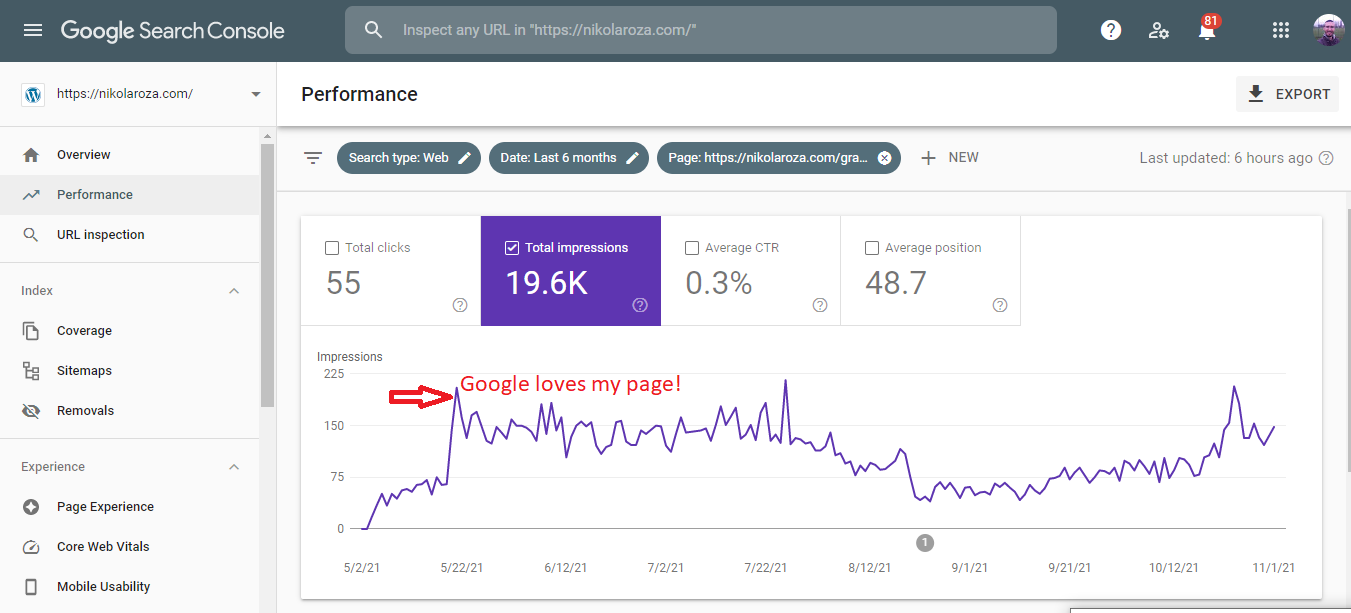
Task: Select Performance in the sidebar
Action: point(130,195)
